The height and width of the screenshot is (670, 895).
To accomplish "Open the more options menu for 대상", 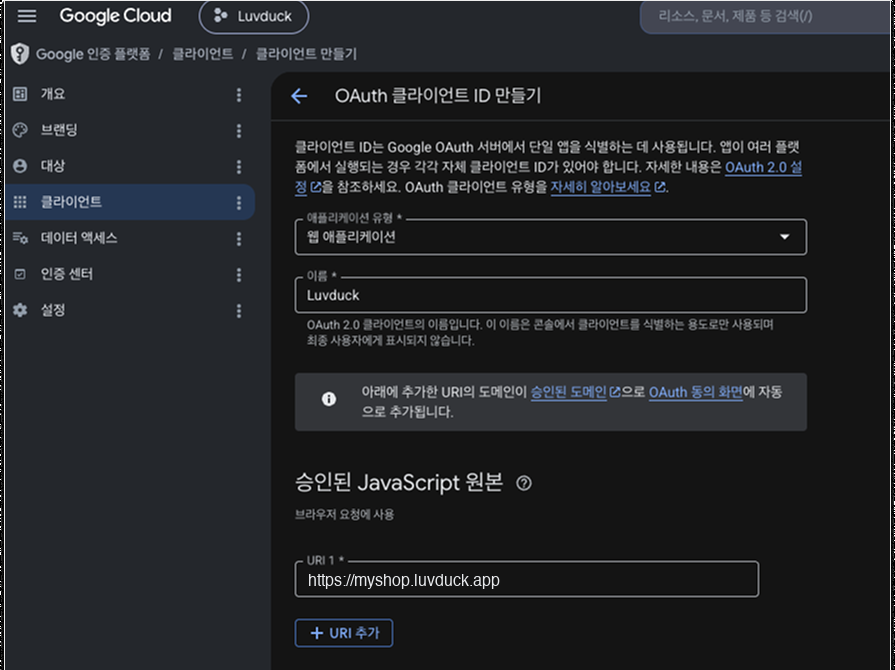I will click(239, 167).
